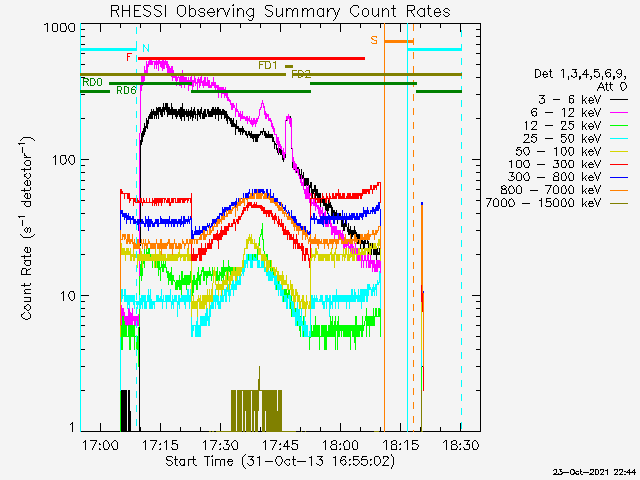640x480 pixels.
Task: Click the '50 - 100 keV' legend label
Action: 558,151
